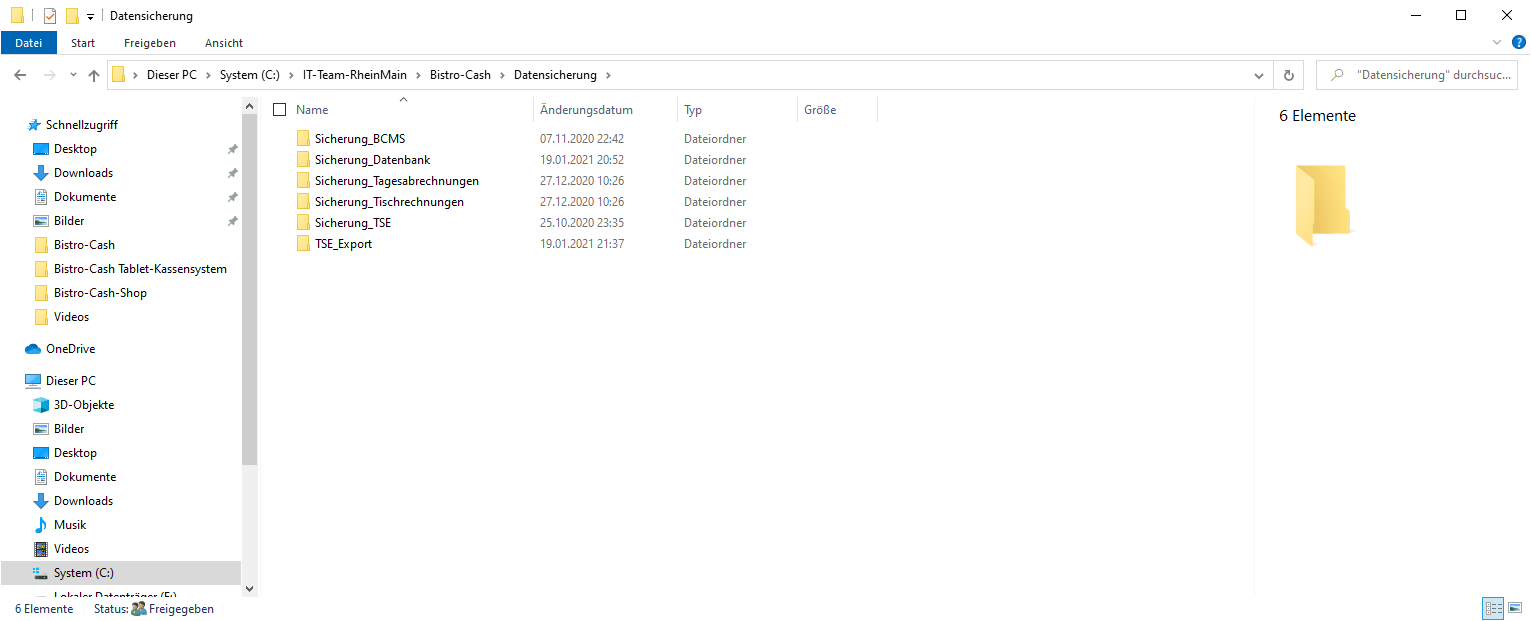The height and width of the screenshot is (621, 1531).
Task: Open Dokumente under Dieser PC
Action: 84,477
